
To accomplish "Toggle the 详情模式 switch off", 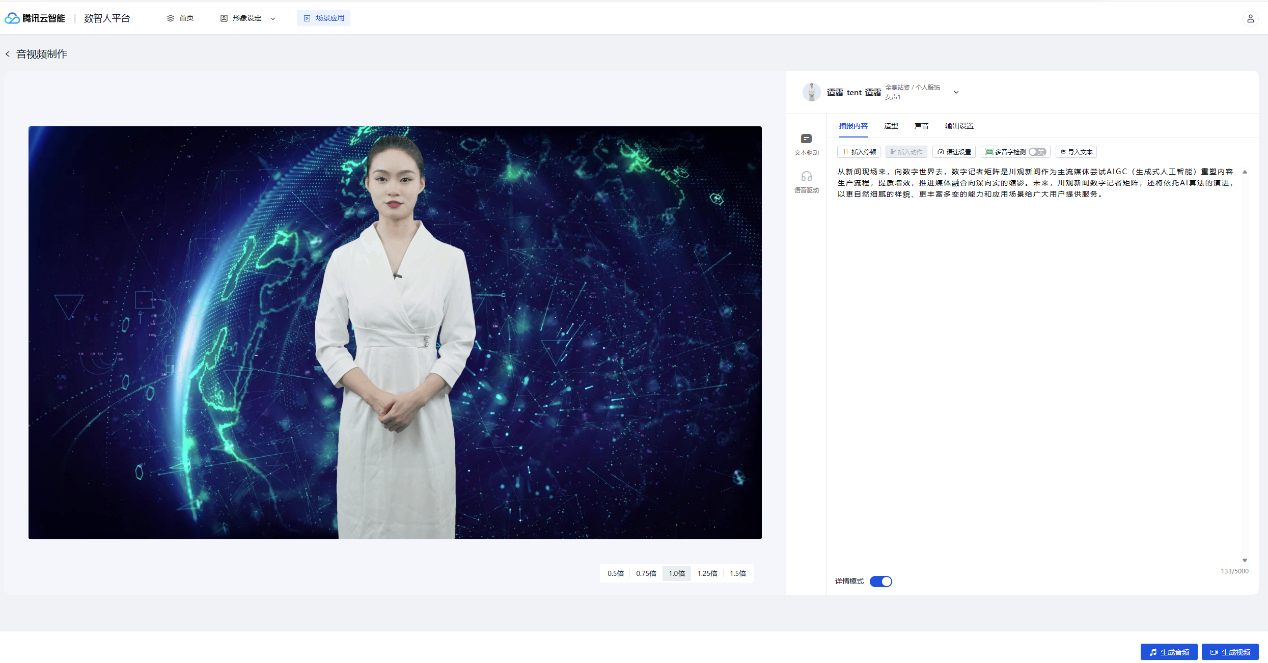I will click(x=881, y=581).
